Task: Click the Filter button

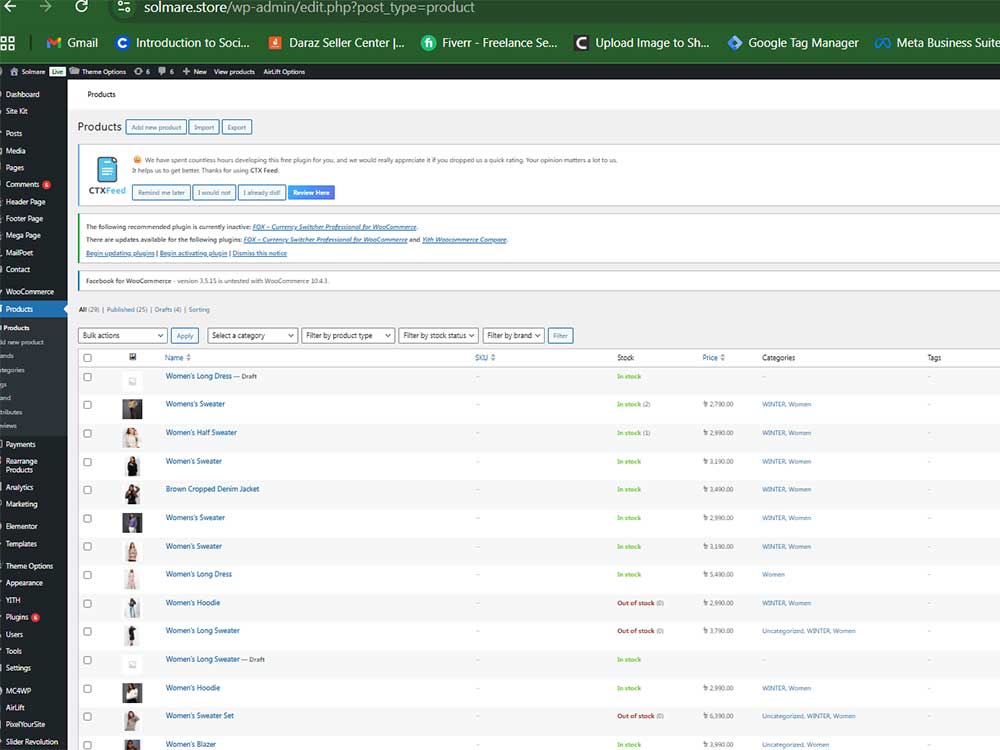Action: [561, 336]
